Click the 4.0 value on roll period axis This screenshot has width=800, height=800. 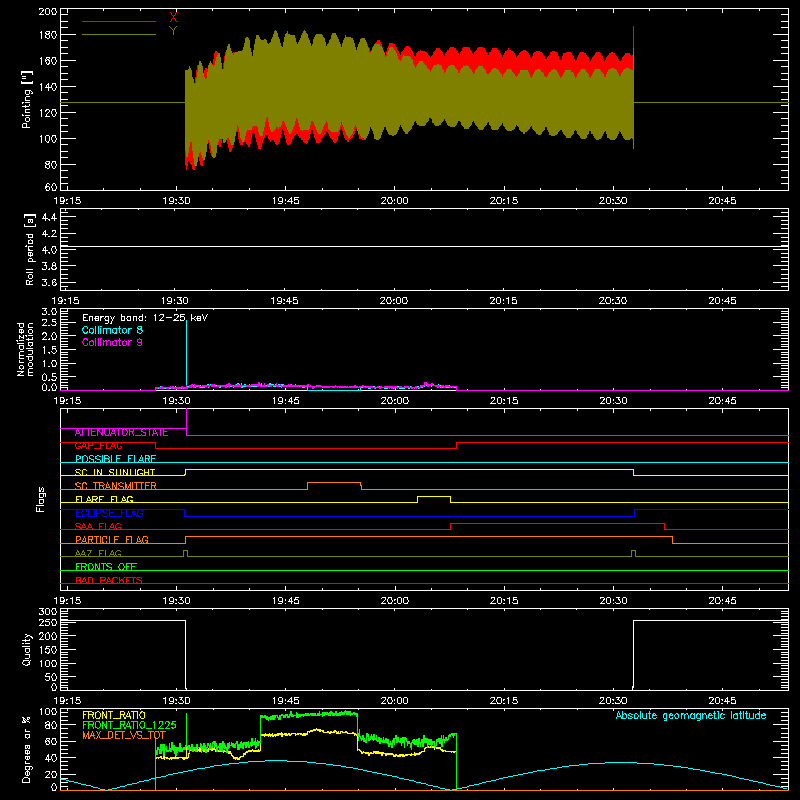[x=49, y=249]
